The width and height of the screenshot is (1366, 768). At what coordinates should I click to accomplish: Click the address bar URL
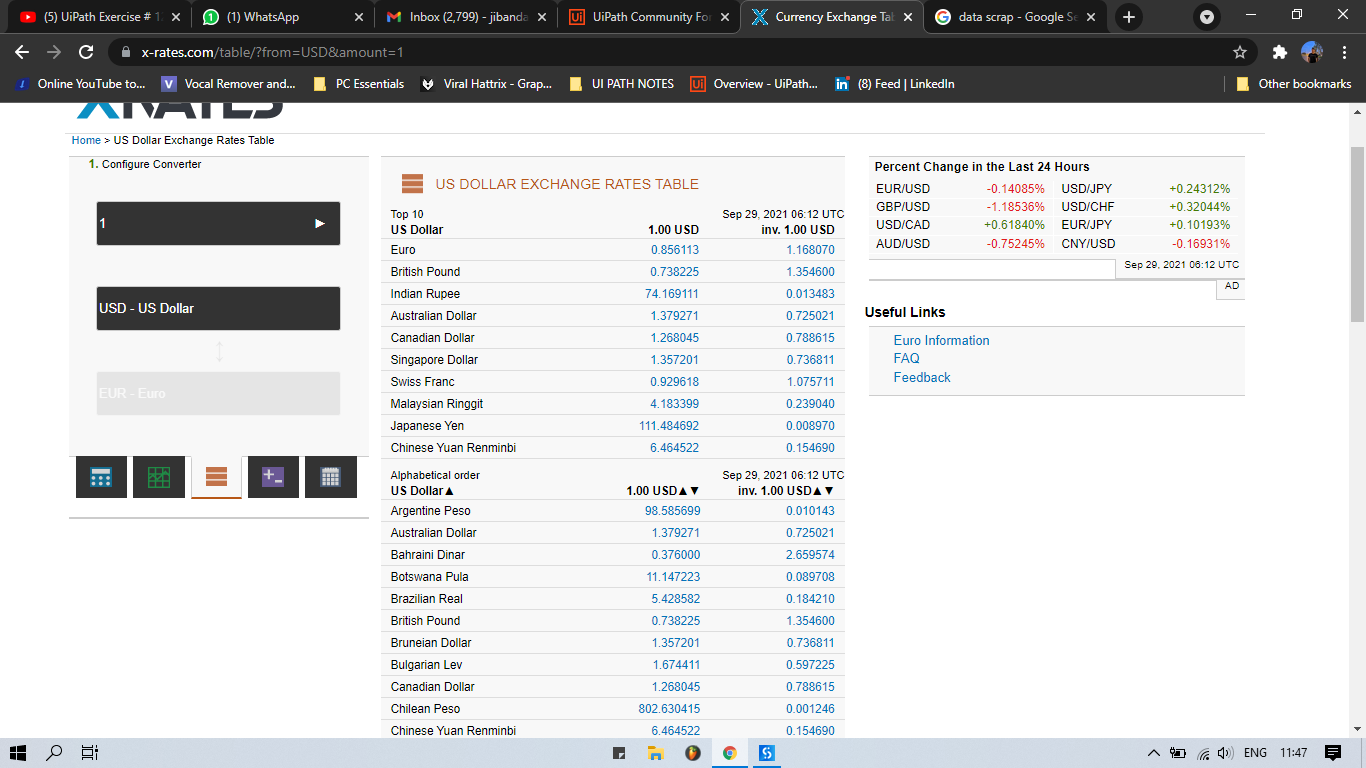272,52
